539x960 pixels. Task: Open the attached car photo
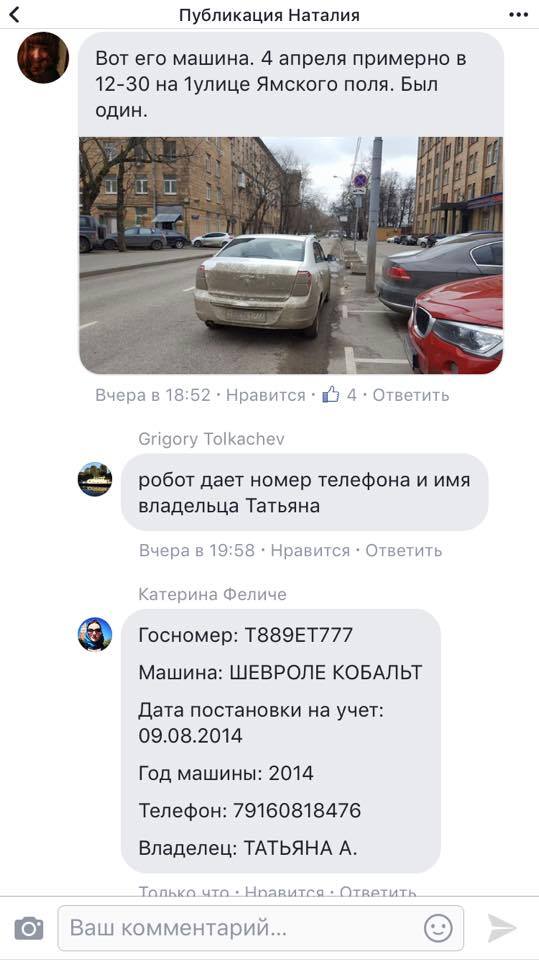tap(291, 255)
